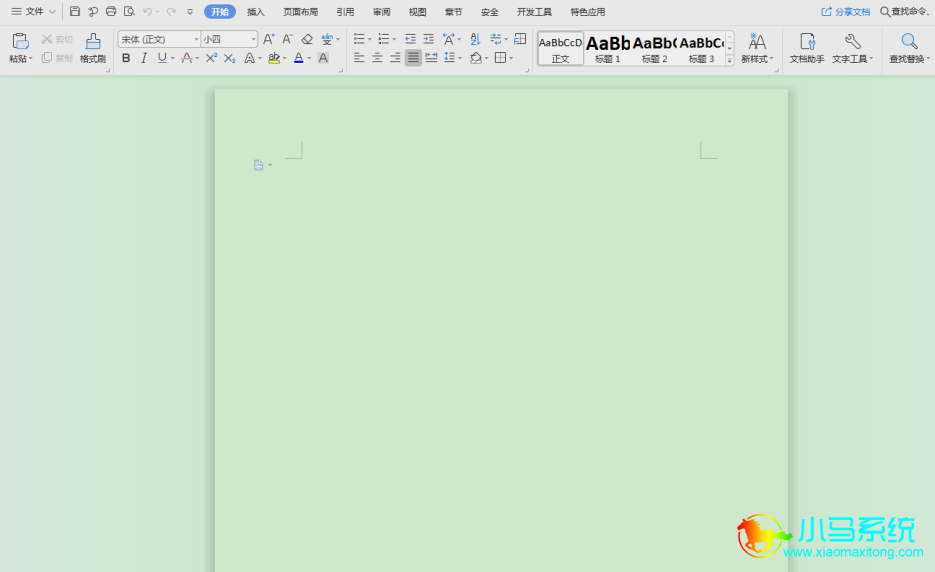
Task: Click the Numbered List icon
Action: click(x=383, y=39)
